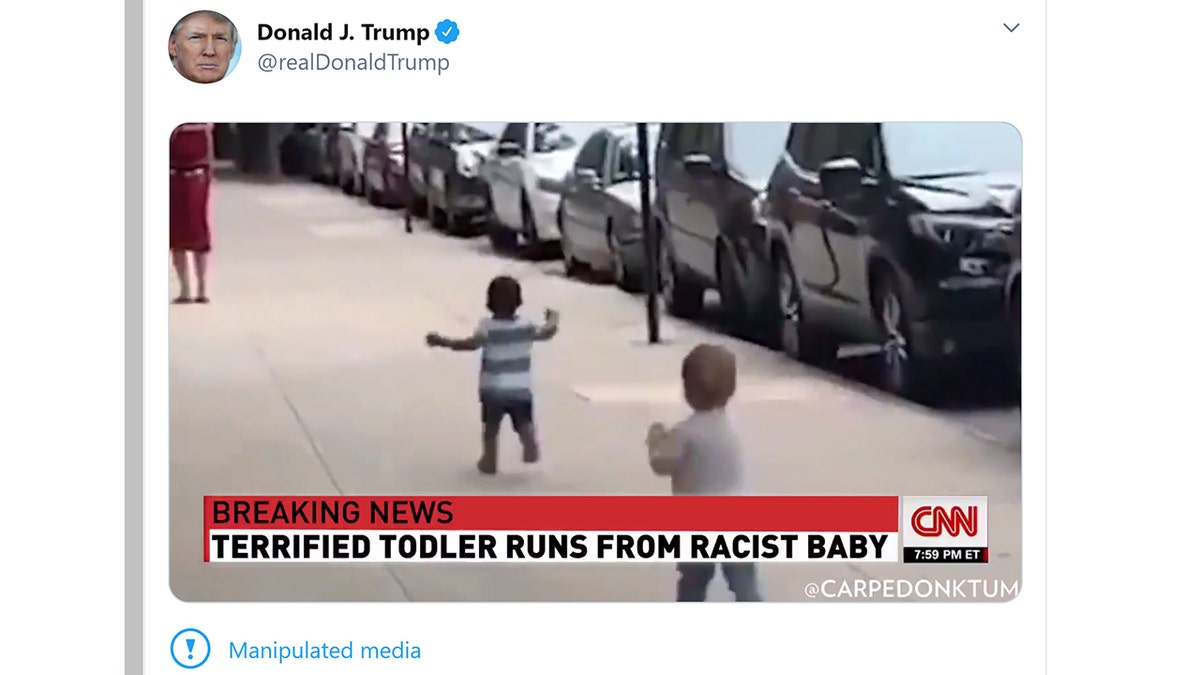
Task: Click the black SUV parked on right
Action: click(890, 250)
